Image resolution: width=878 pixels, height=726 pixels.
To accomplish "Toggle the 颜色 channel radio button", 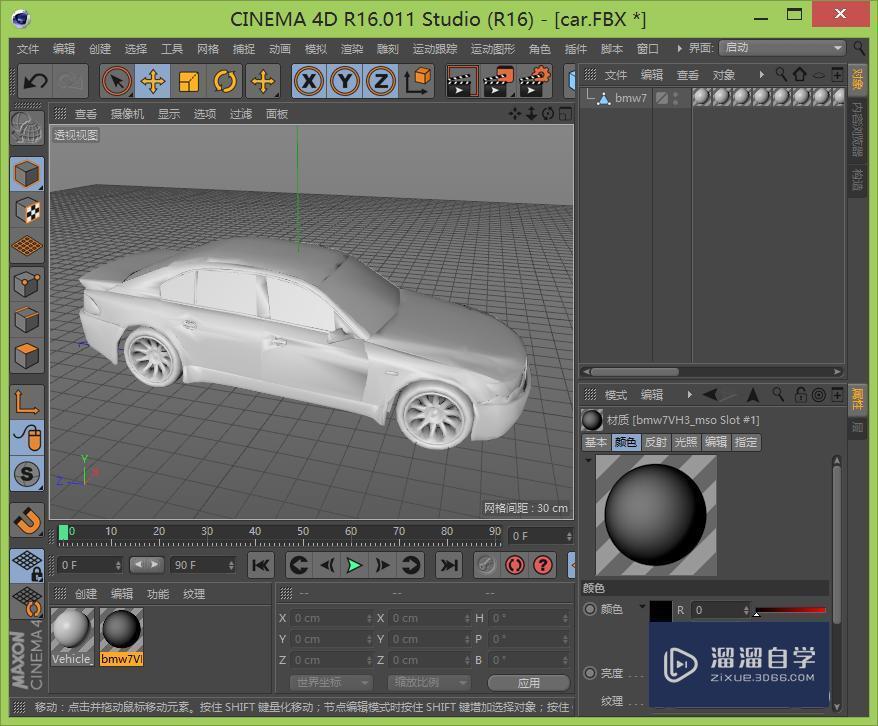I will (592, 609).
